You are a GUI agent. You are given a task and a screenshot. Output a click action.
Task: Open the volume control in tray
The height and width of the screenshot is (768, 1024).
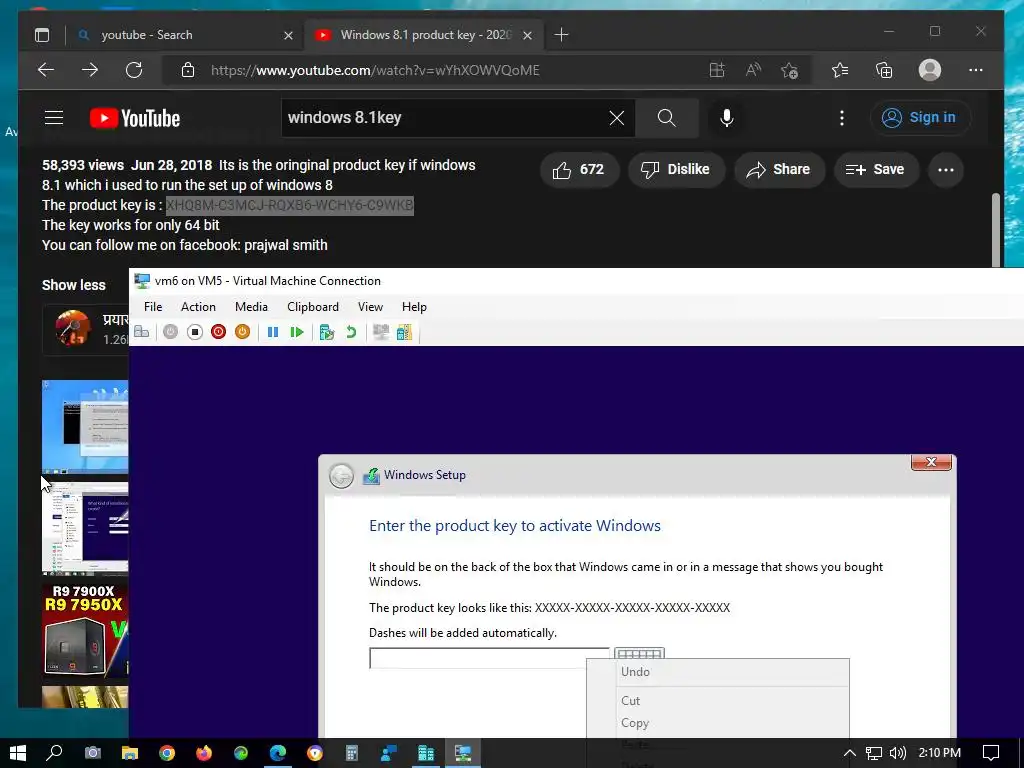click(897, 753)
